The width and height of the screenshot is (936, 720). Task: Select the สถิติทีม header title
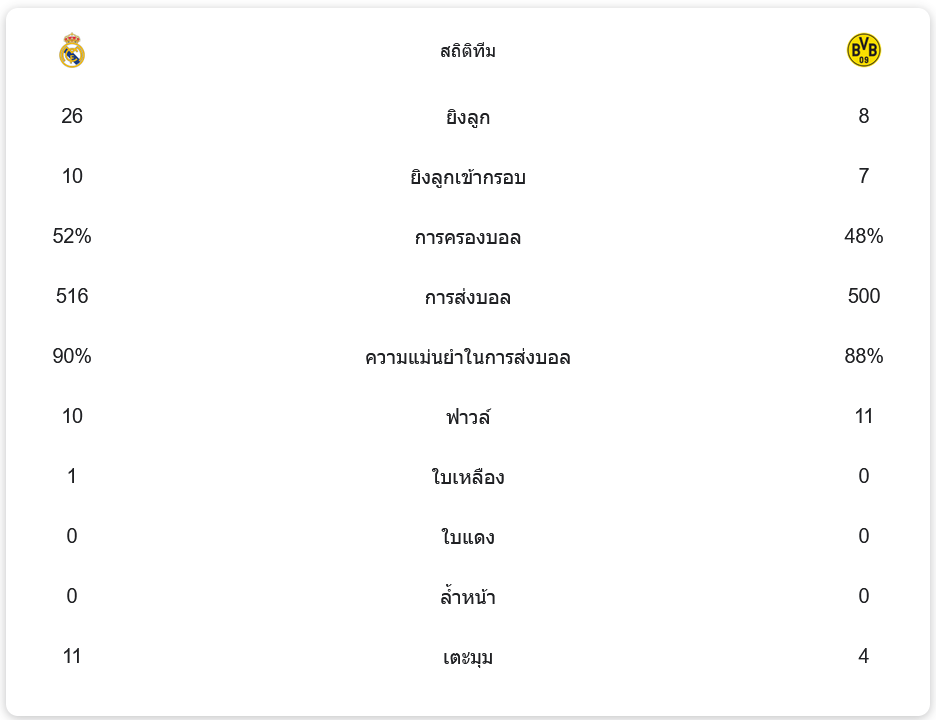tap(468, 51)
